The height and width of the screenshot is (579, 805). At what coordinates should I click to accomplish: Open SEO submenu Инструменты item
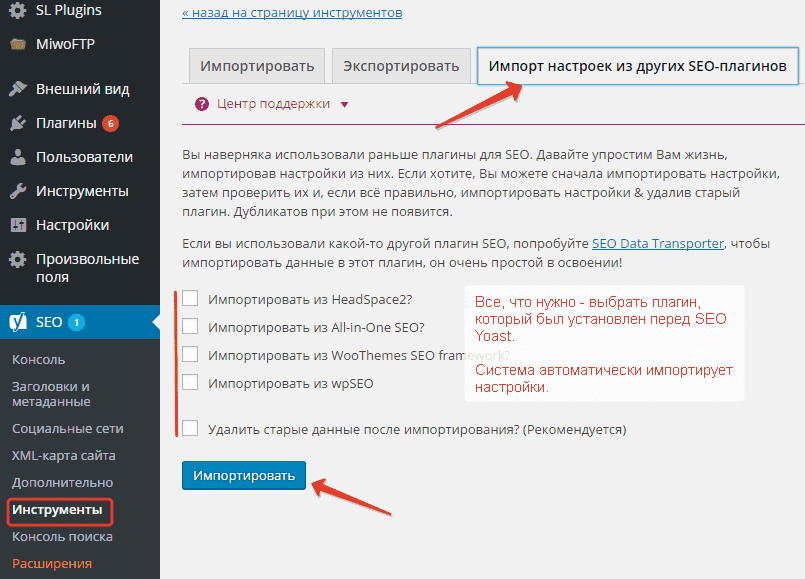pyautogui.click(x=57, y=510)
